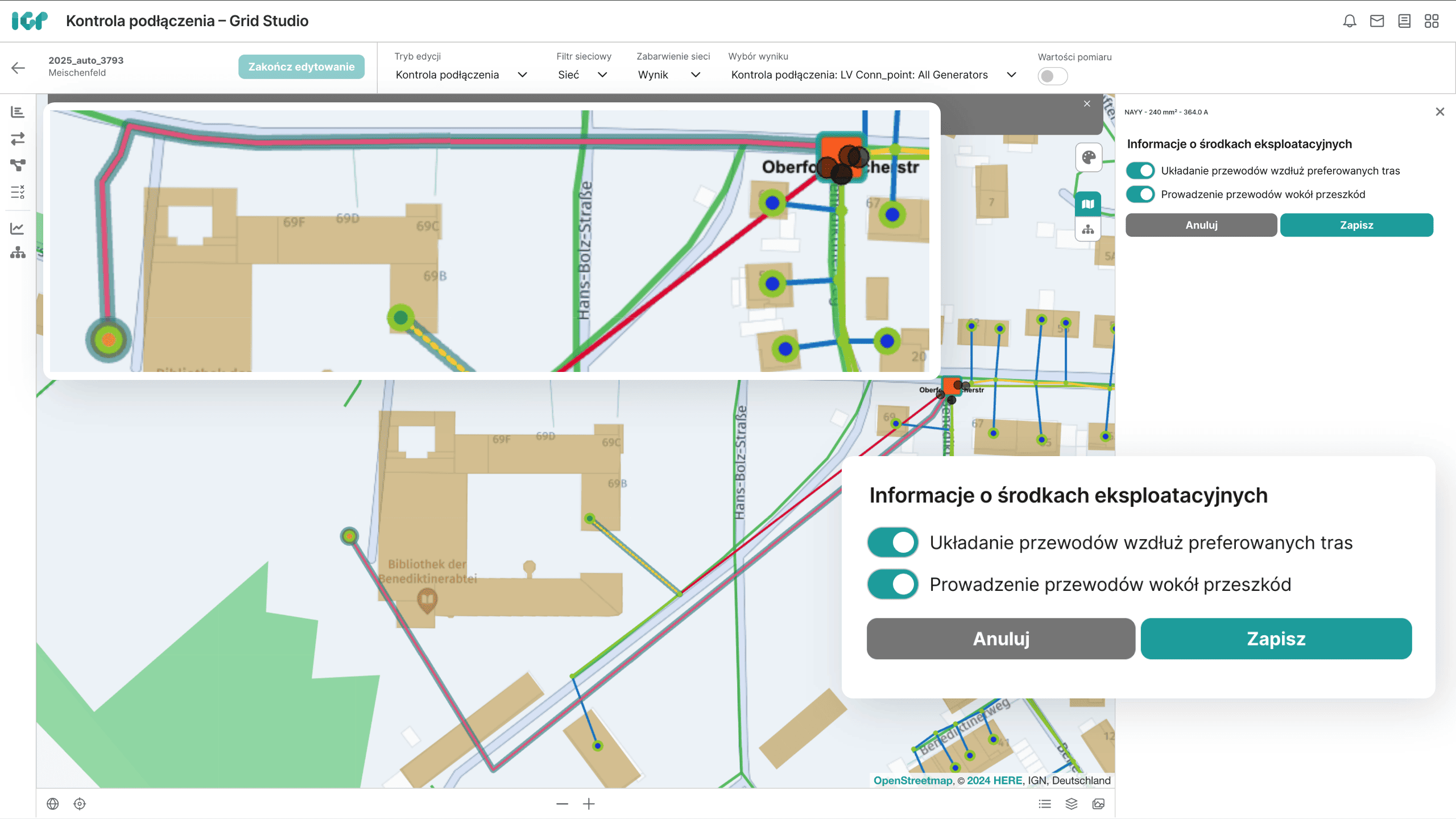Screen dimensions: 1456x819
Task: Click the globe icon at bottom left
Action: pyautogui.click(x=53, y=804)
